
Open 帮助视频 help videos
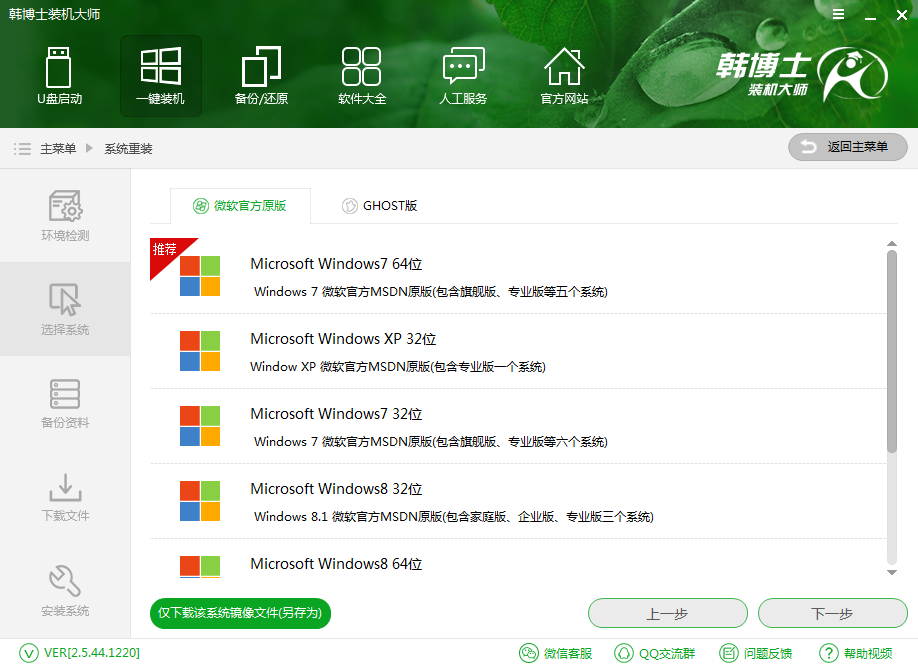(856, 653)
